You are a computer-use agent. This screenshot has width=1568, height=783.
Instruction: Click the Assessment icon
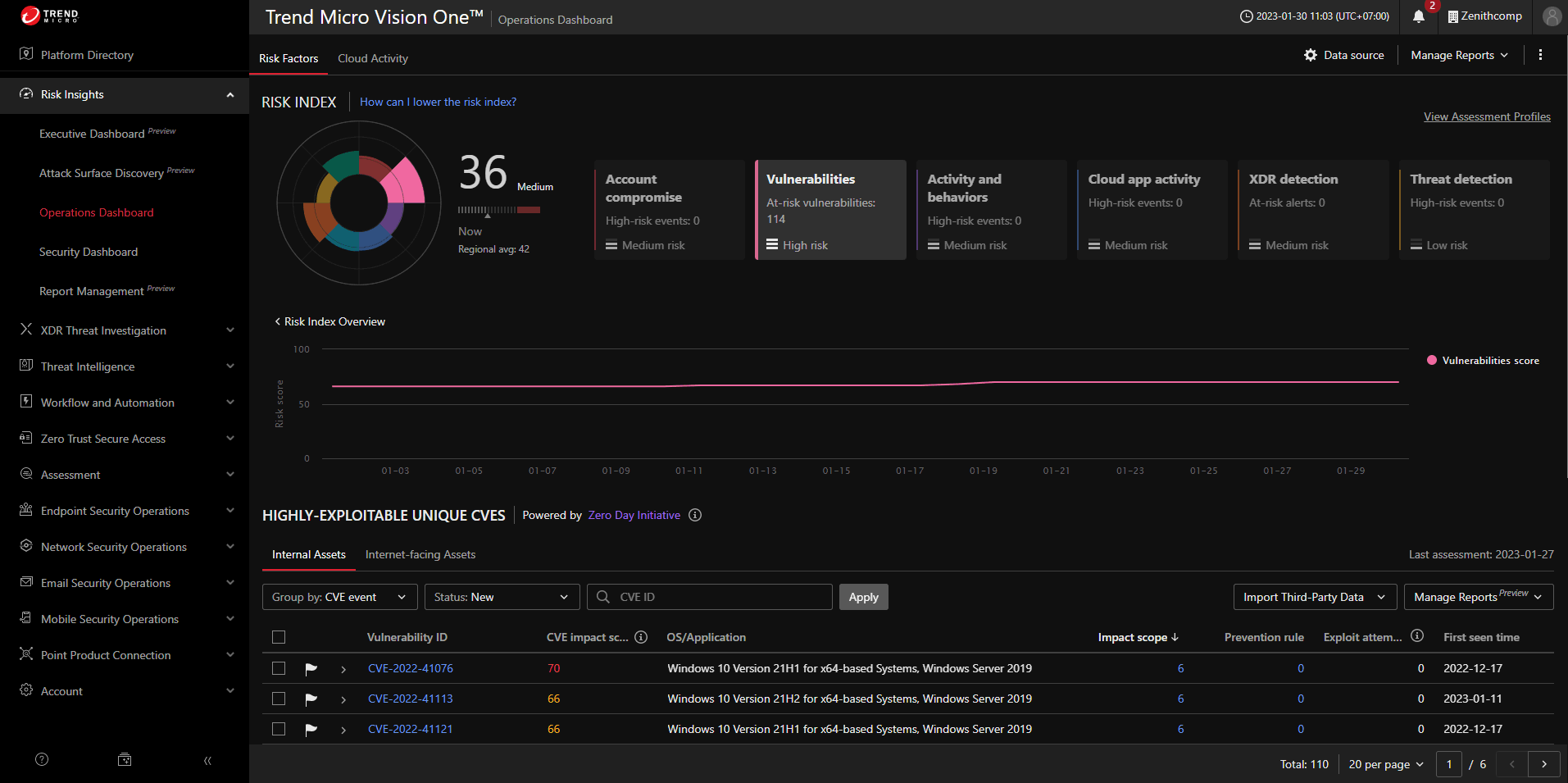(26, 474)
